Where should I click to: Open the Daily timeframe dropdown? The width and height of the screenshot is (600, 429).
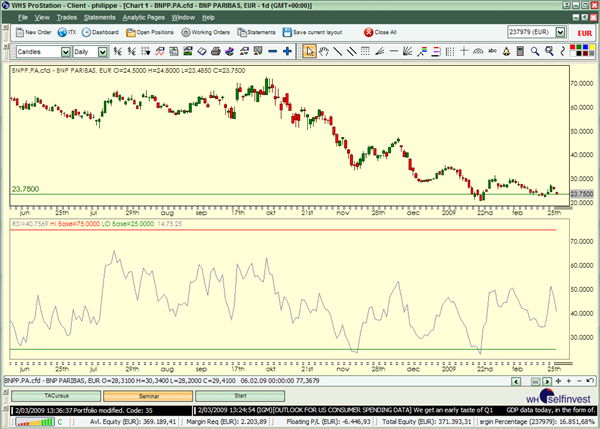[102, 52]
